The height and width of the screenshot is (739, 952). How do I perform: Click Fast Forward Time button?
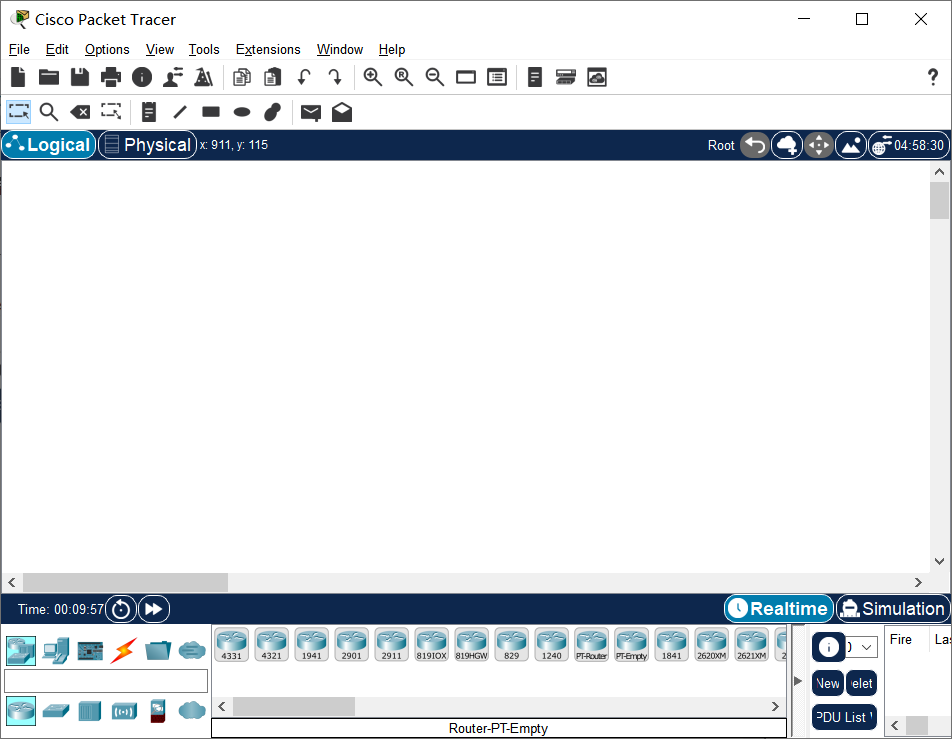(154, 609)
